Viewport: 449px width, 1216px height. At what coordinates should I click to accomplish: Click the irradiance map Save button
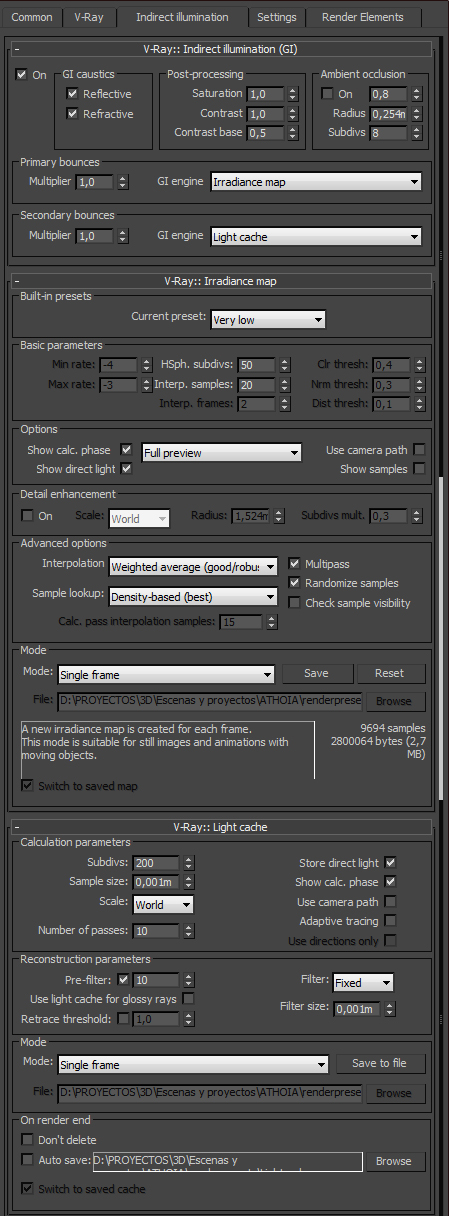coord(315,673)
